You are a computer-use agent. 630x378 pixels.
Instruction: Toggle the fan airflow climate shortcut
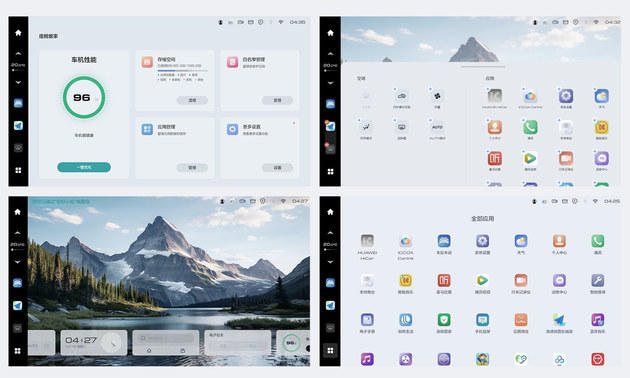(x=437, y=96)
